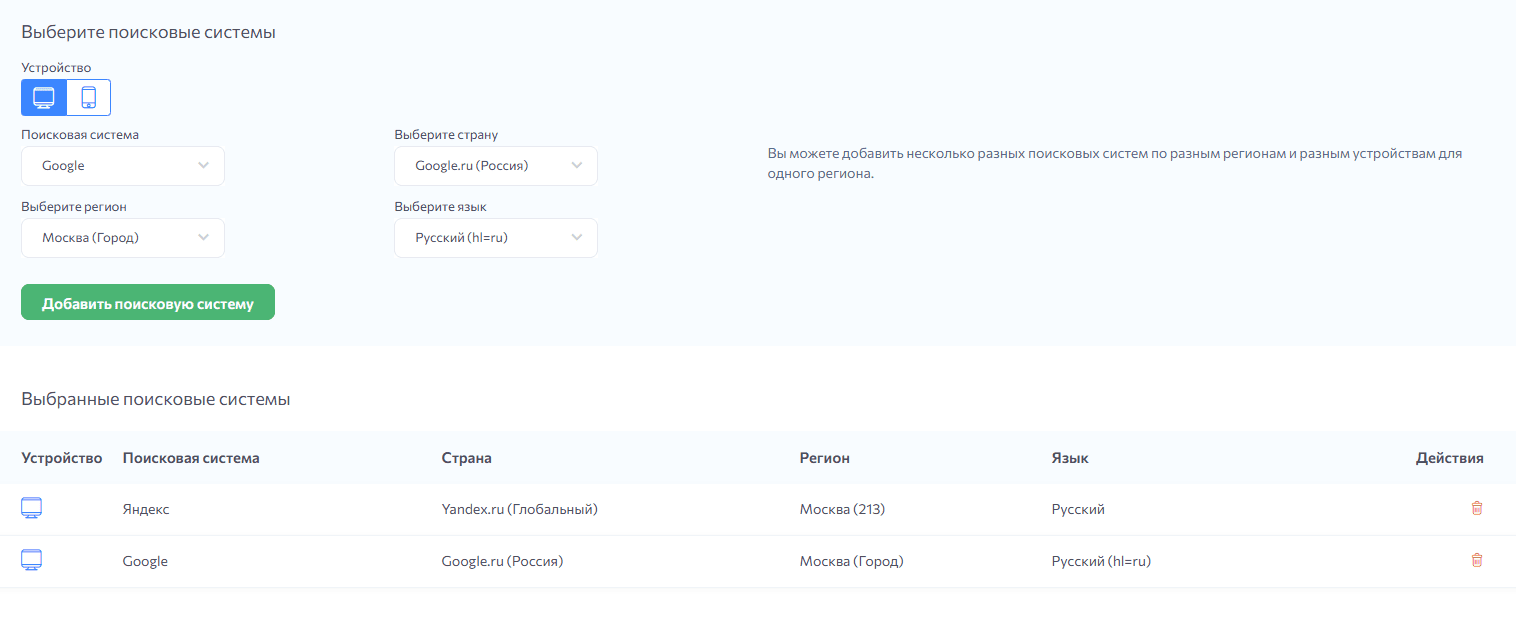Select the Yandex.ru (Глобальный) table cell
1516x630 pixels.
pos(519,509)
